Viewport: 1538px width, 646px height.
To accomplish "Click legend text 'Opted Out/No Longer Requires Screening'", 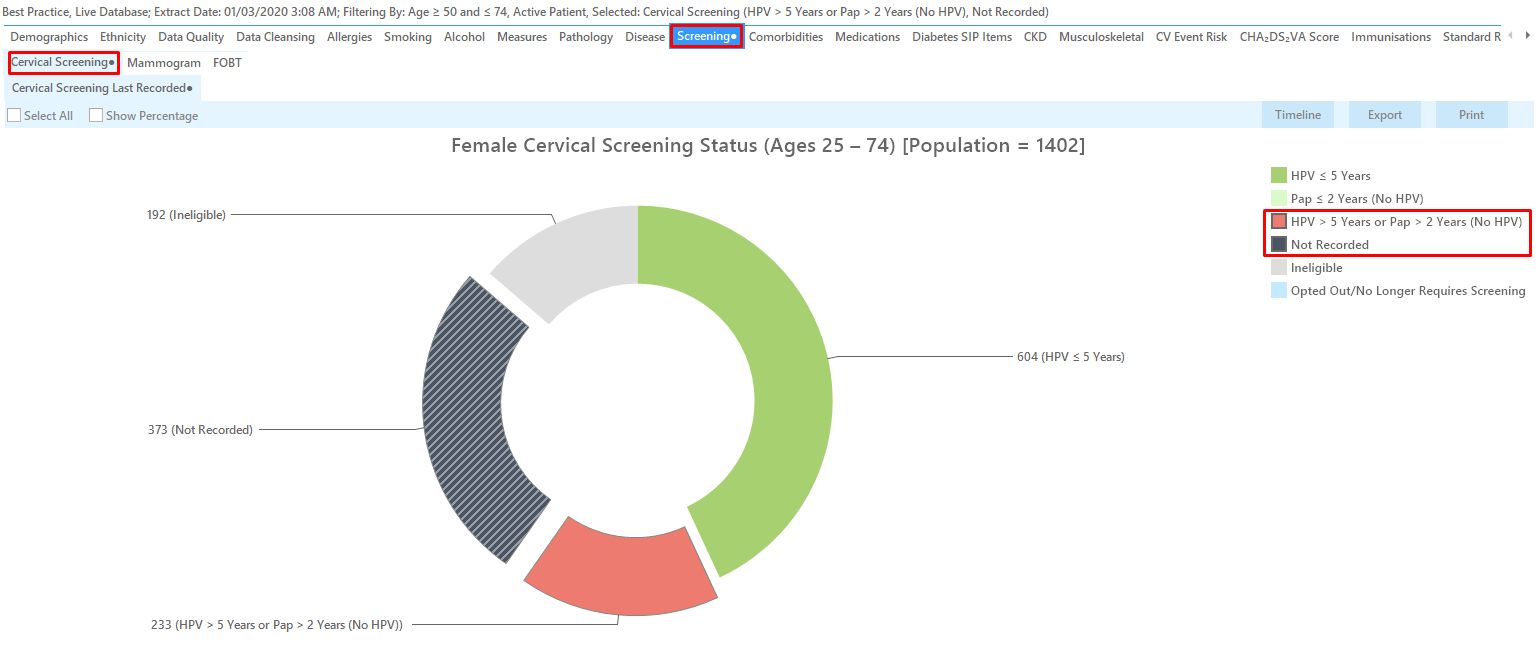I will pyautogui.click(x=1408, y=291).
